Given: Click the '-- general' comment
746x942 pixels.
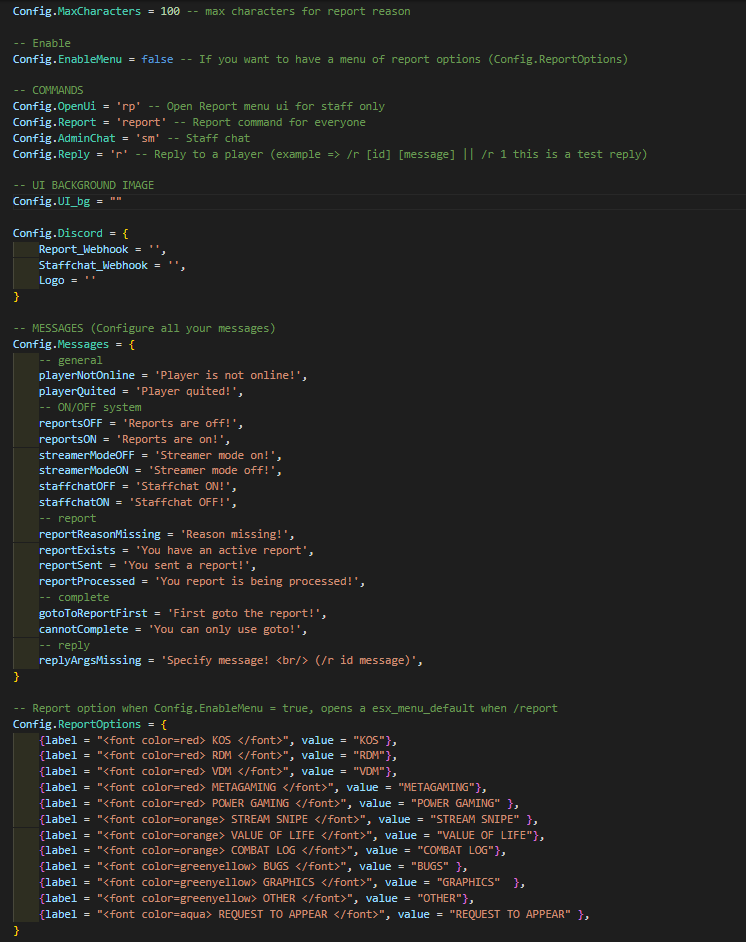Looking at the screenshot, I should click(x=71, y=360).
